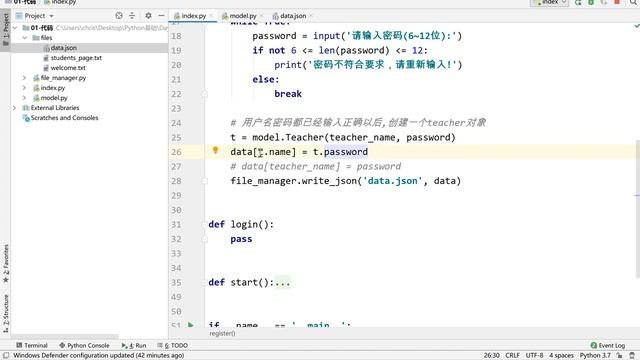
Task: Click the Collapse All icon in Project panel
Action: [x=132, y=16]
